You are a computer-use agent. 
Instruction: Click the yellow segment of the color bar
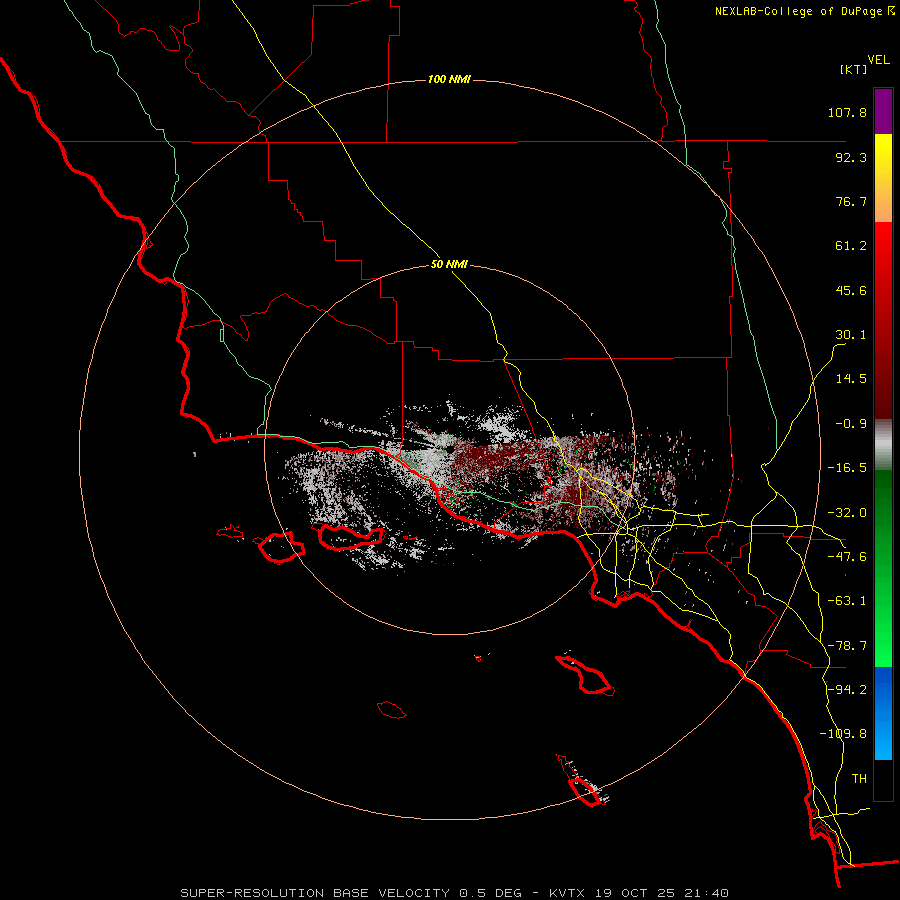click(x=883, y=178)
